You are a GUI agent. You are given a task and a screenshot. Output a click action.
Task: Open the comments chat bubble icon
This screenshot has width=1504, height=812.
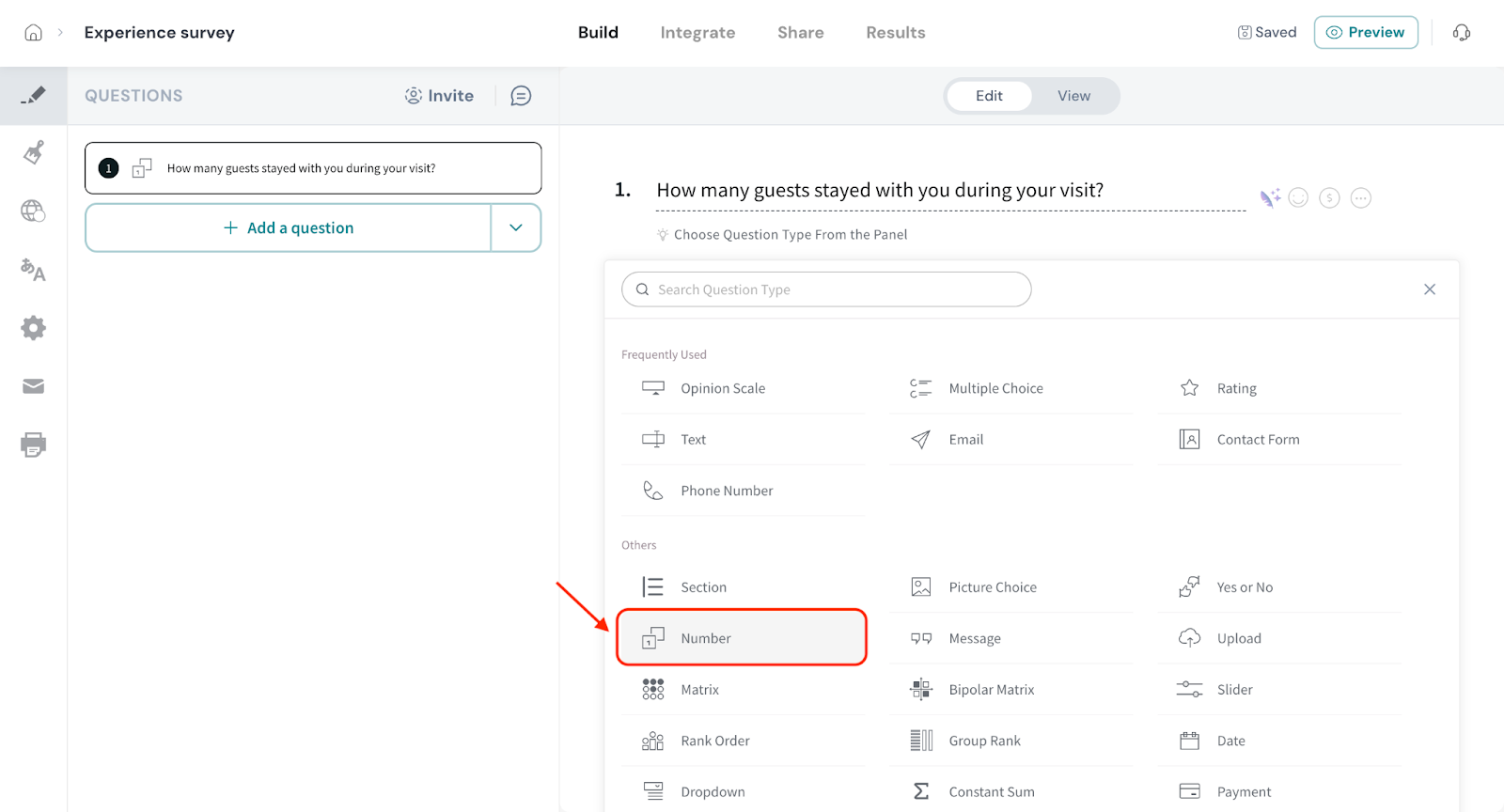(521, 96)
